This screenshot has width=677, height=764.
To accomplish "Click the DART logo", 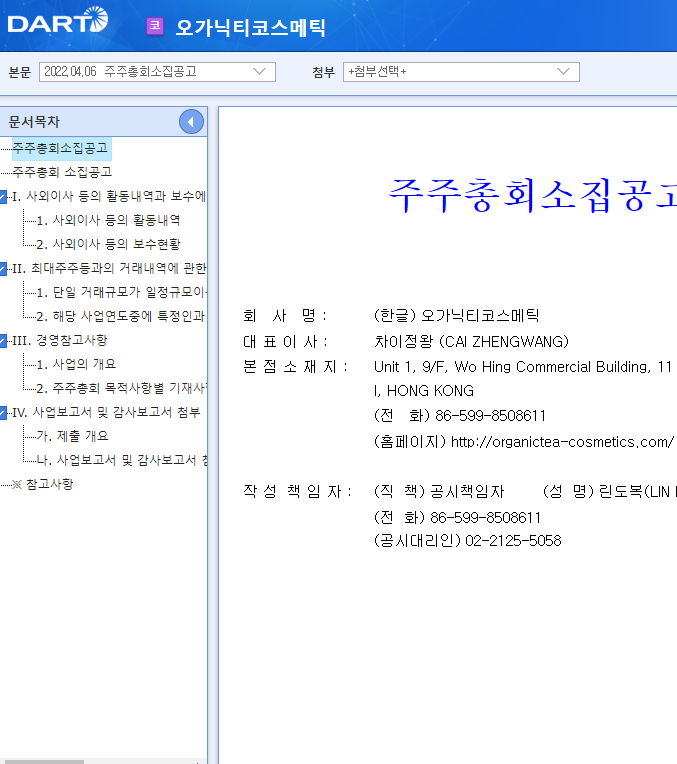I will click(x=58, y=20).
